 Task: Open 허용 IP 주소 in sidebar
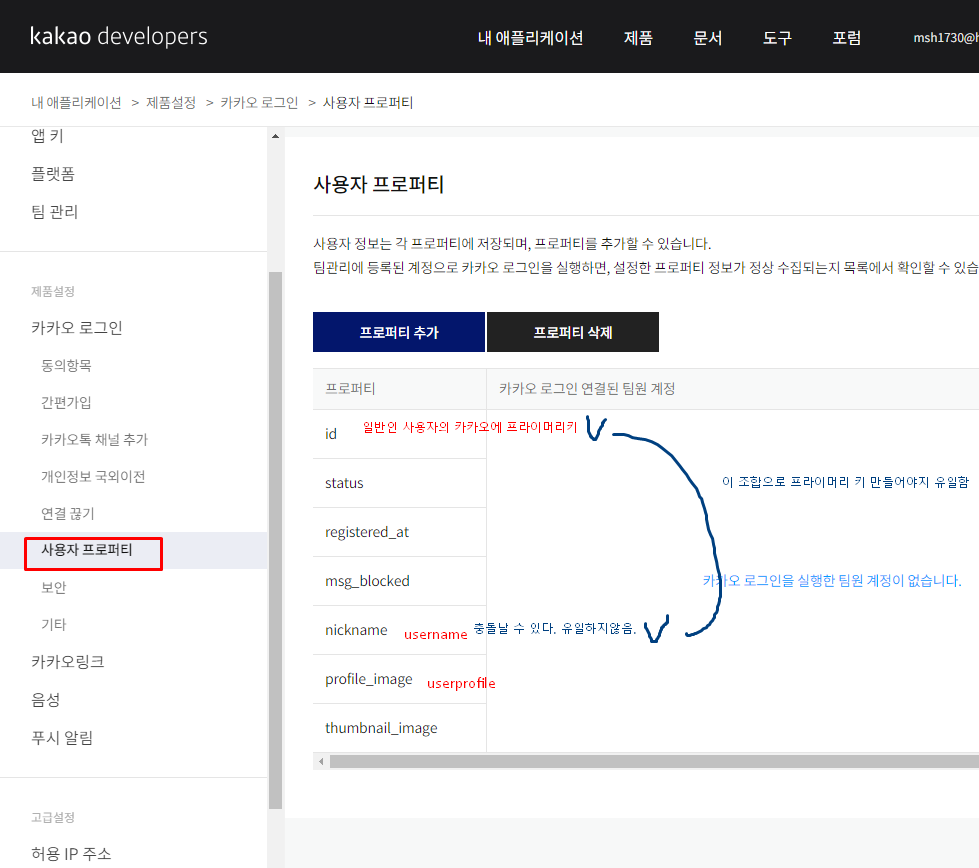point(71,853)
